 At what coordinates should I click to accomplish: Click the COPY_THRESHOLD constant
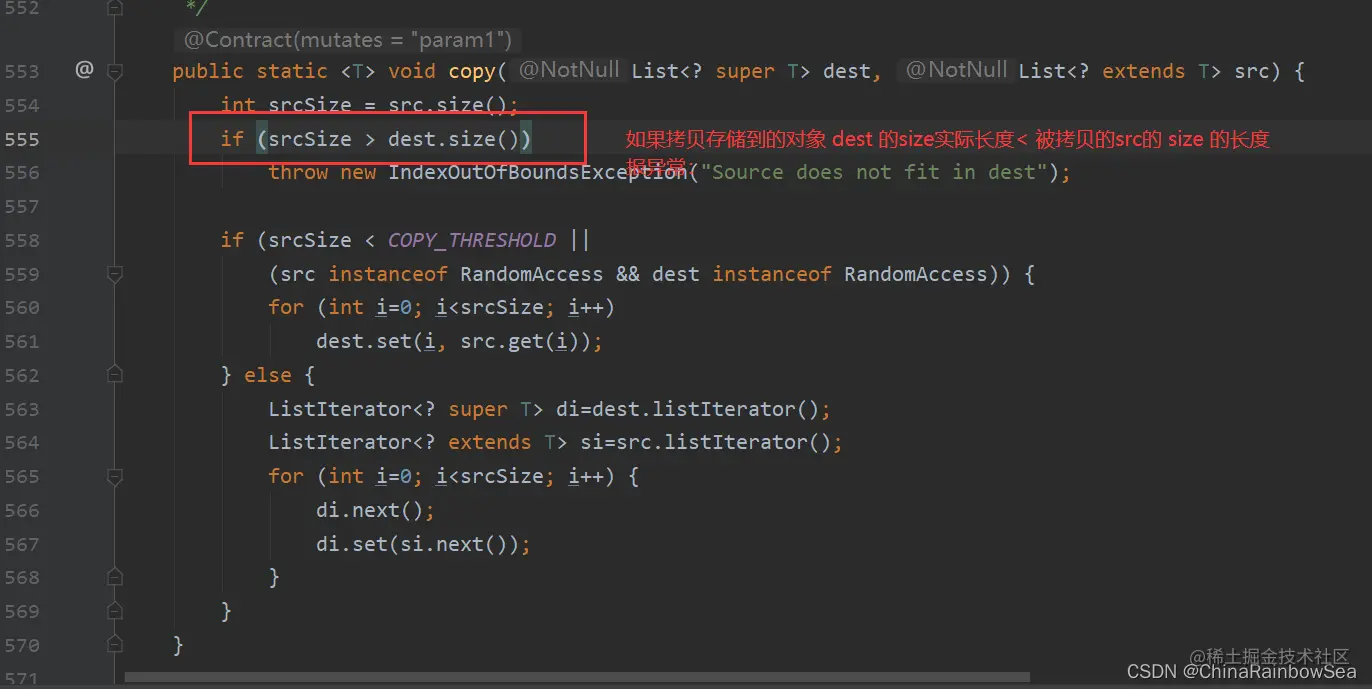(472, 240)
